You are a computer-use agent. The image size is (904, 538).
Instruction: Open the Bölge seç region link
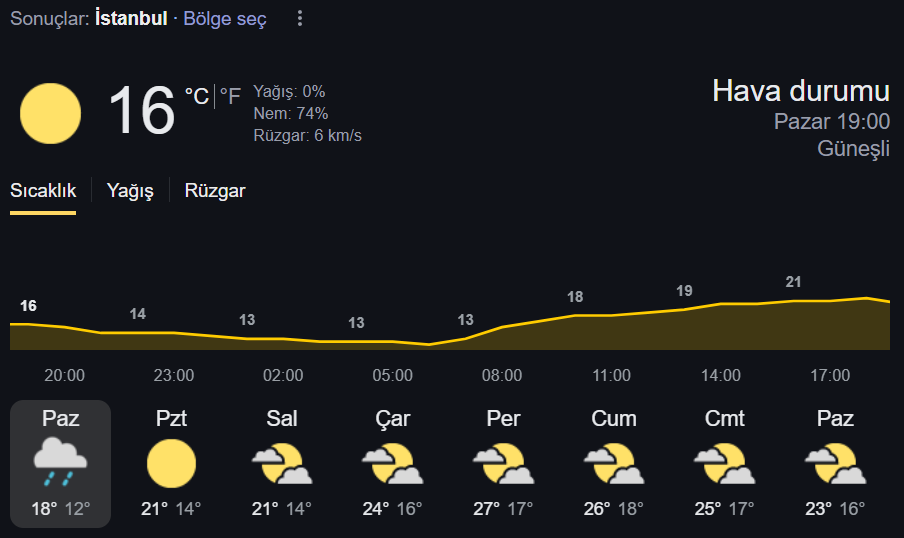(225, 19)
